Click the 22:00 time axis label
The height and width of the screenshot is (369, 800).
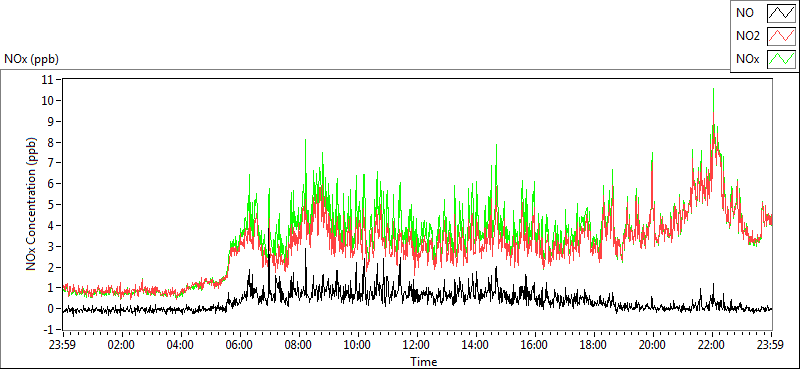[x=712, y=345]
